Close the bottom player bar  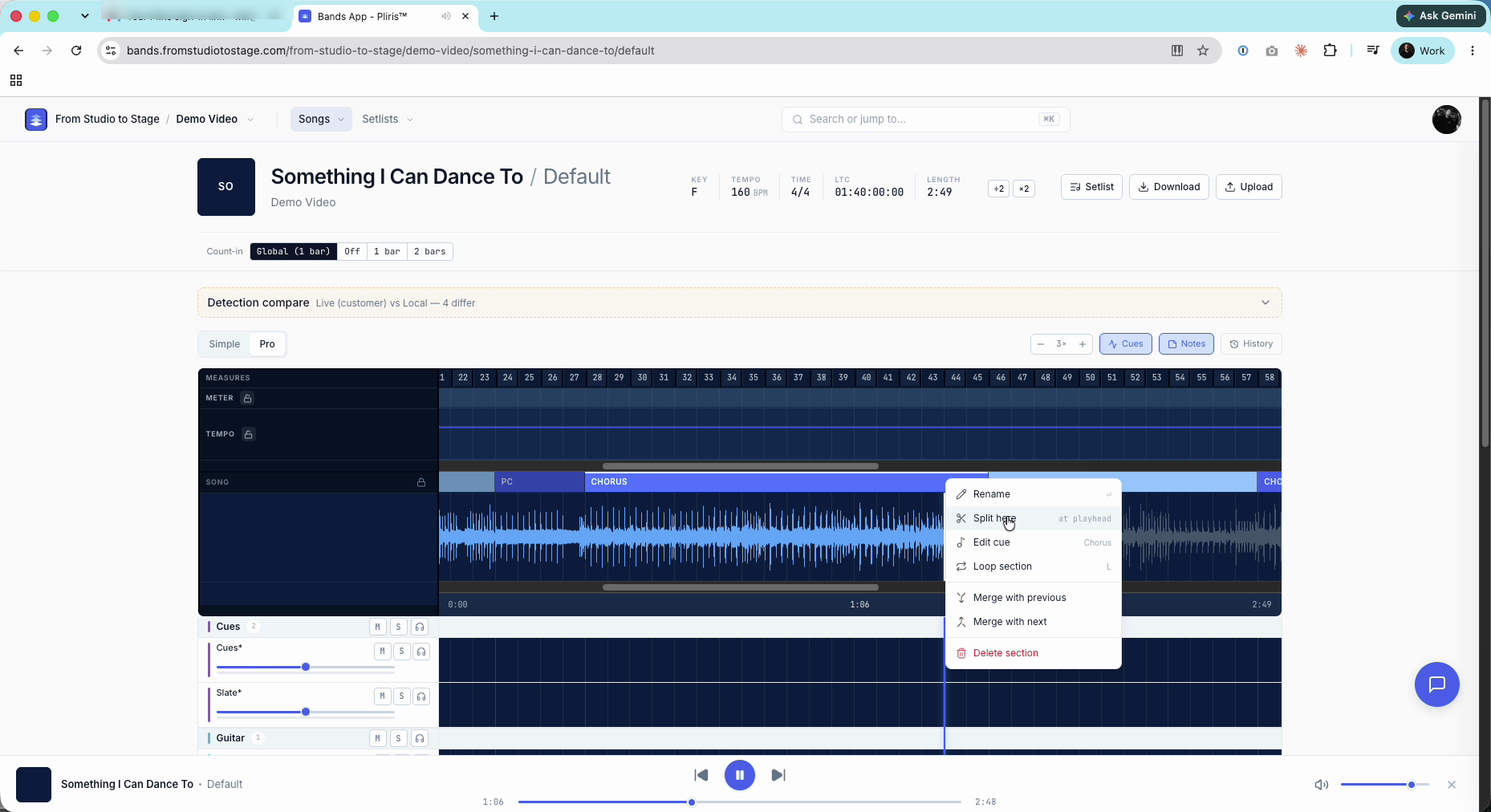1452,785
